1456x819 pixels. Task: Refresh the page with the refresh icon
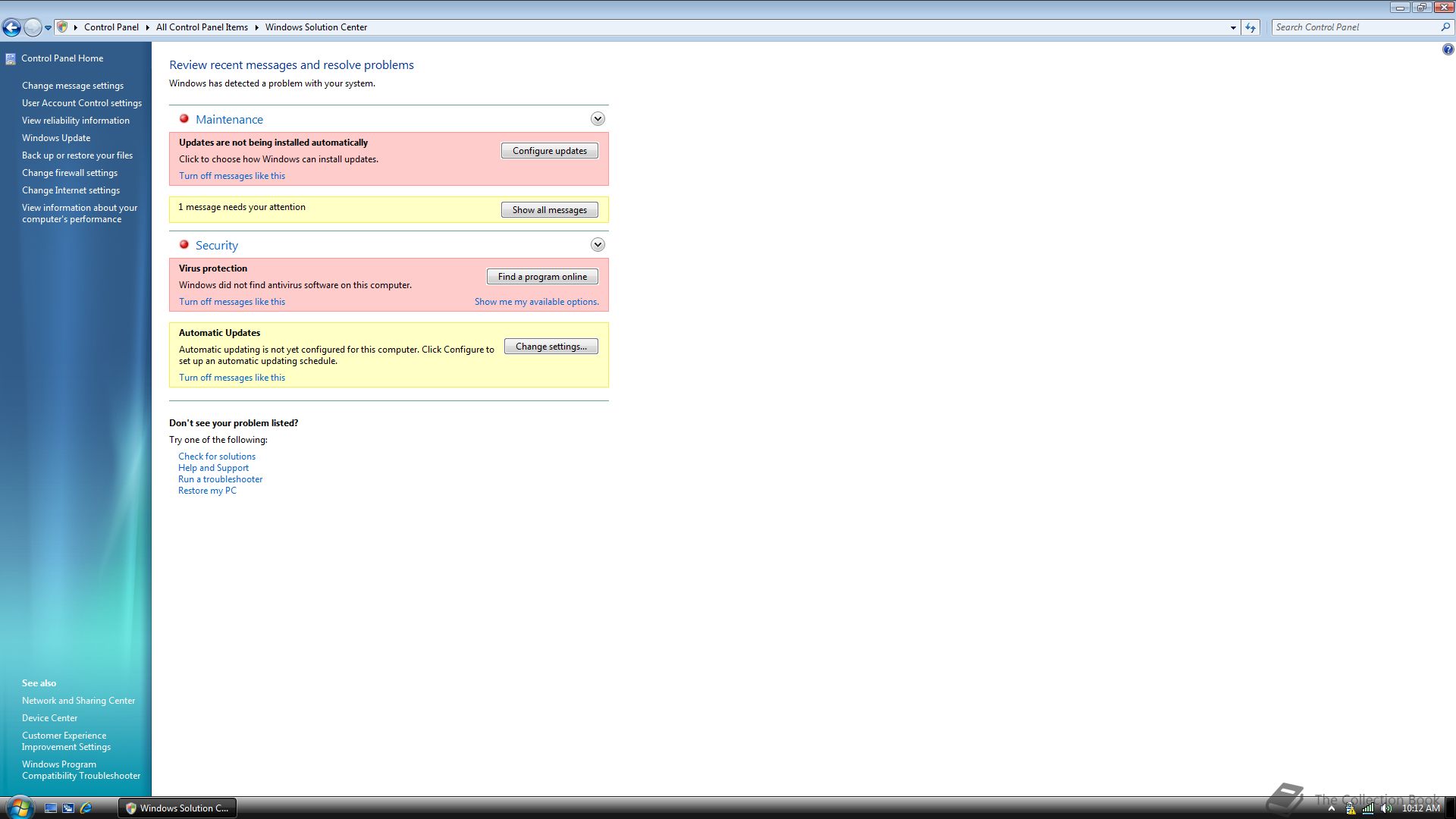click(1250, 27)
